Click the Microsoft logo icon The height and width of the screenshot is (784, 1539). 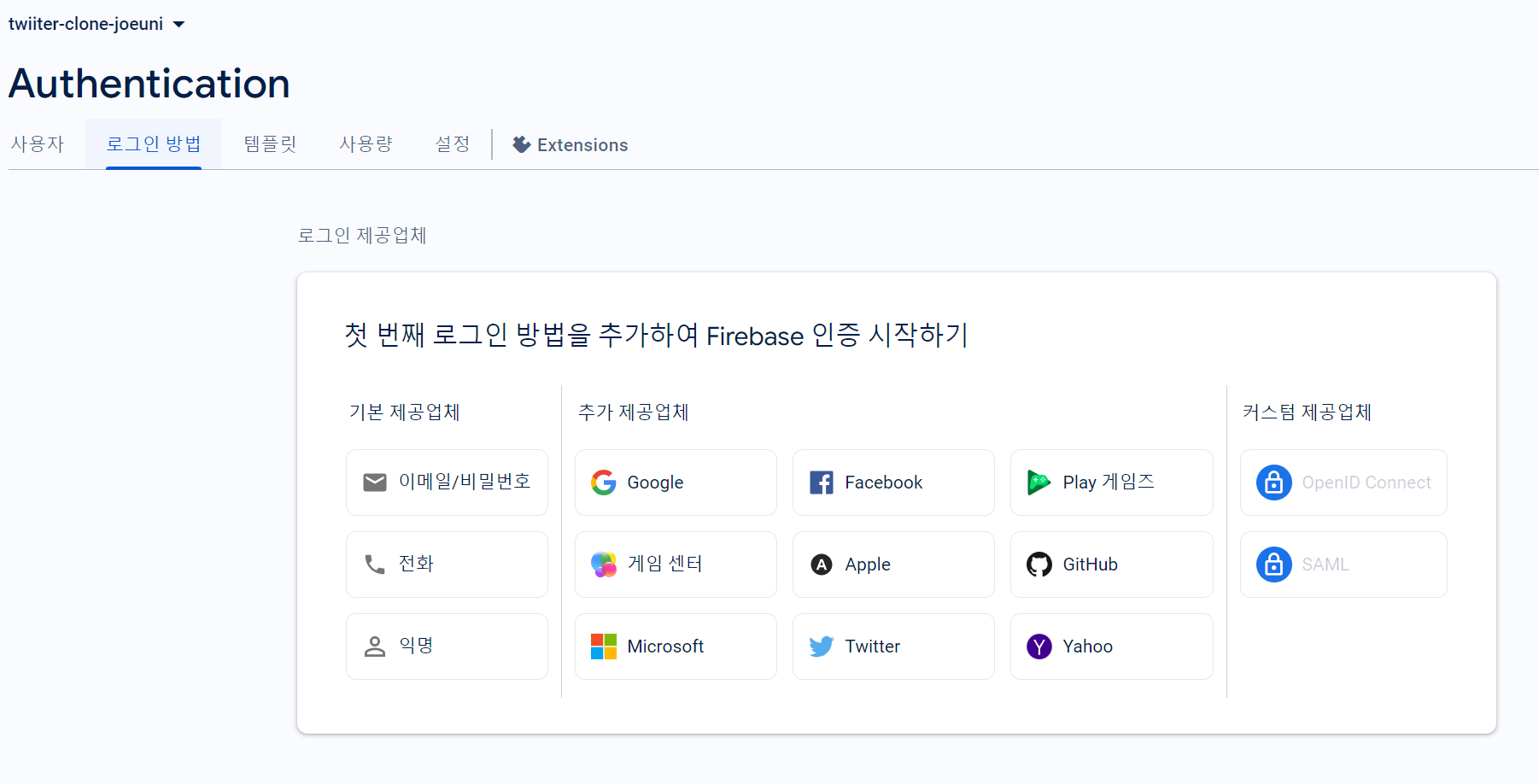pyautogui.click(x=604, y=647)
